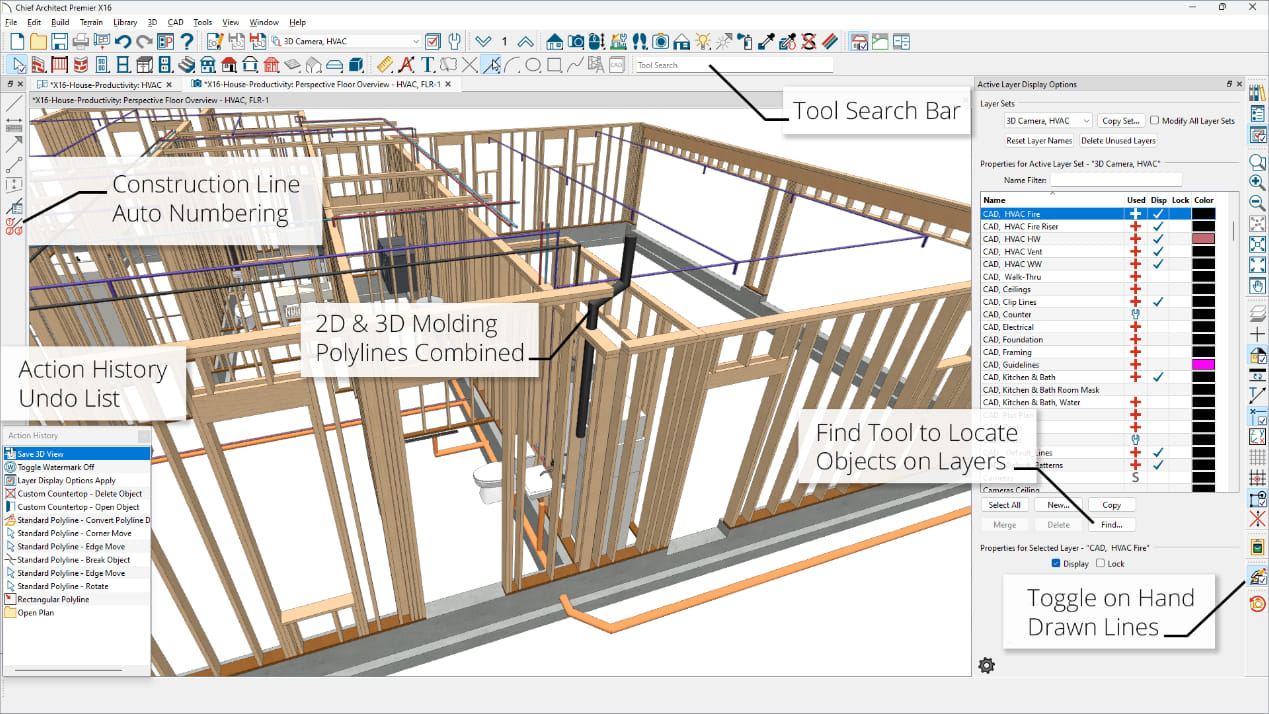
Task: Click the Delete Unused Layers button
Action: coord(1120,139)
